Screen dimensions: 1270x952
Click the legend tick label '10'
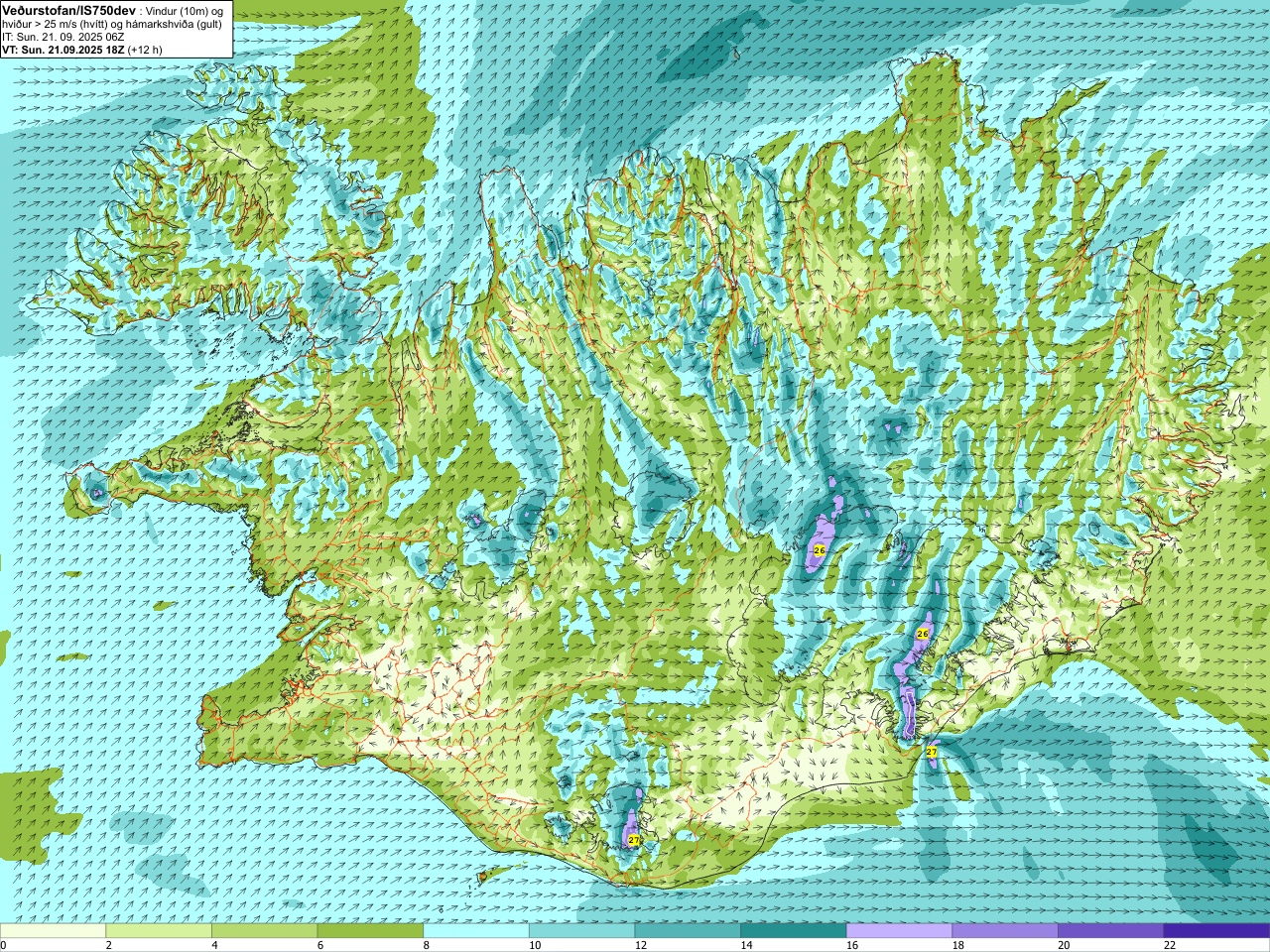[x=534, y=945]
